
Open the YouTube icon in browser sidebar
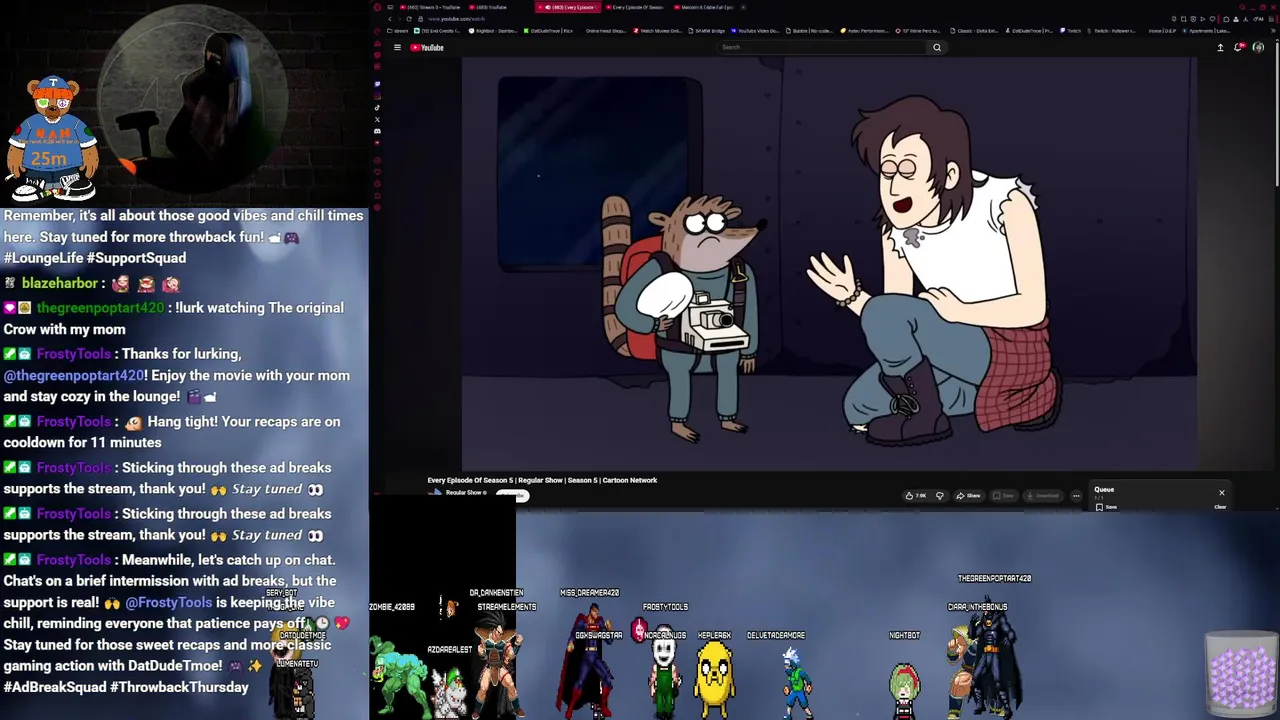(377, 143)
